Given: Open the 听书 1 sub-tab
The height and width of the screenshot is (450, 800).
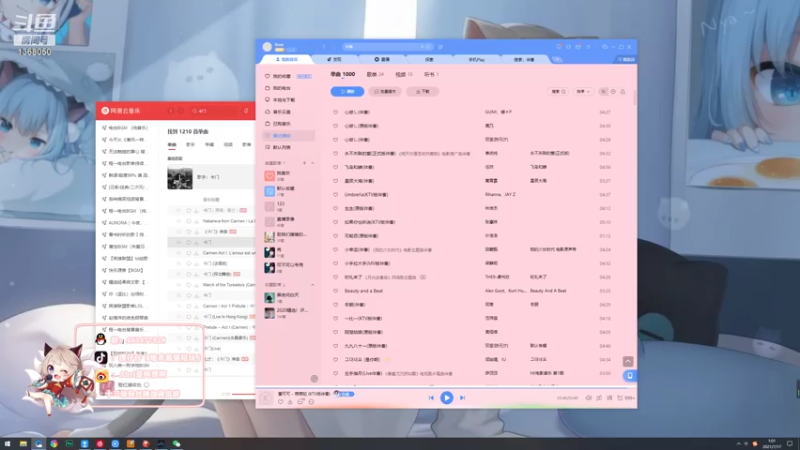Looking at the screenshot, I should [x=431, y=74].
